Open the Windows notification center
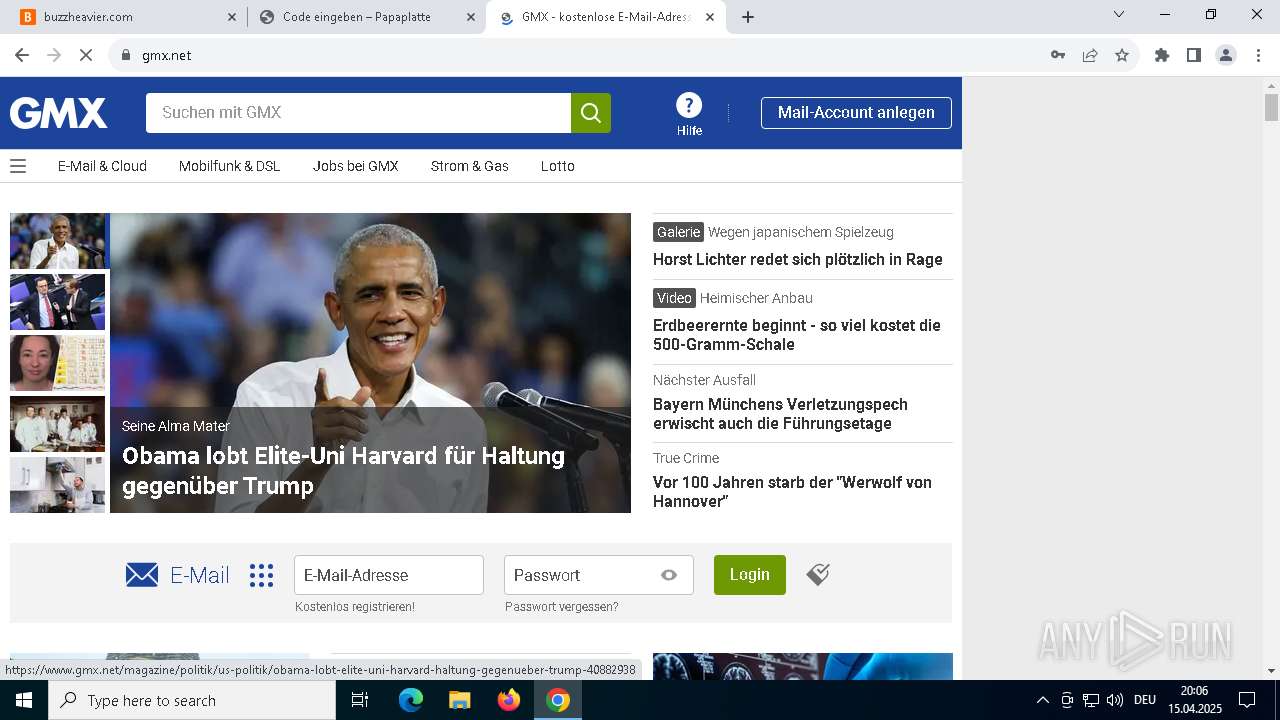Screen dimensions: 1280x720 pyautogui.click(x=1247, y=700)
